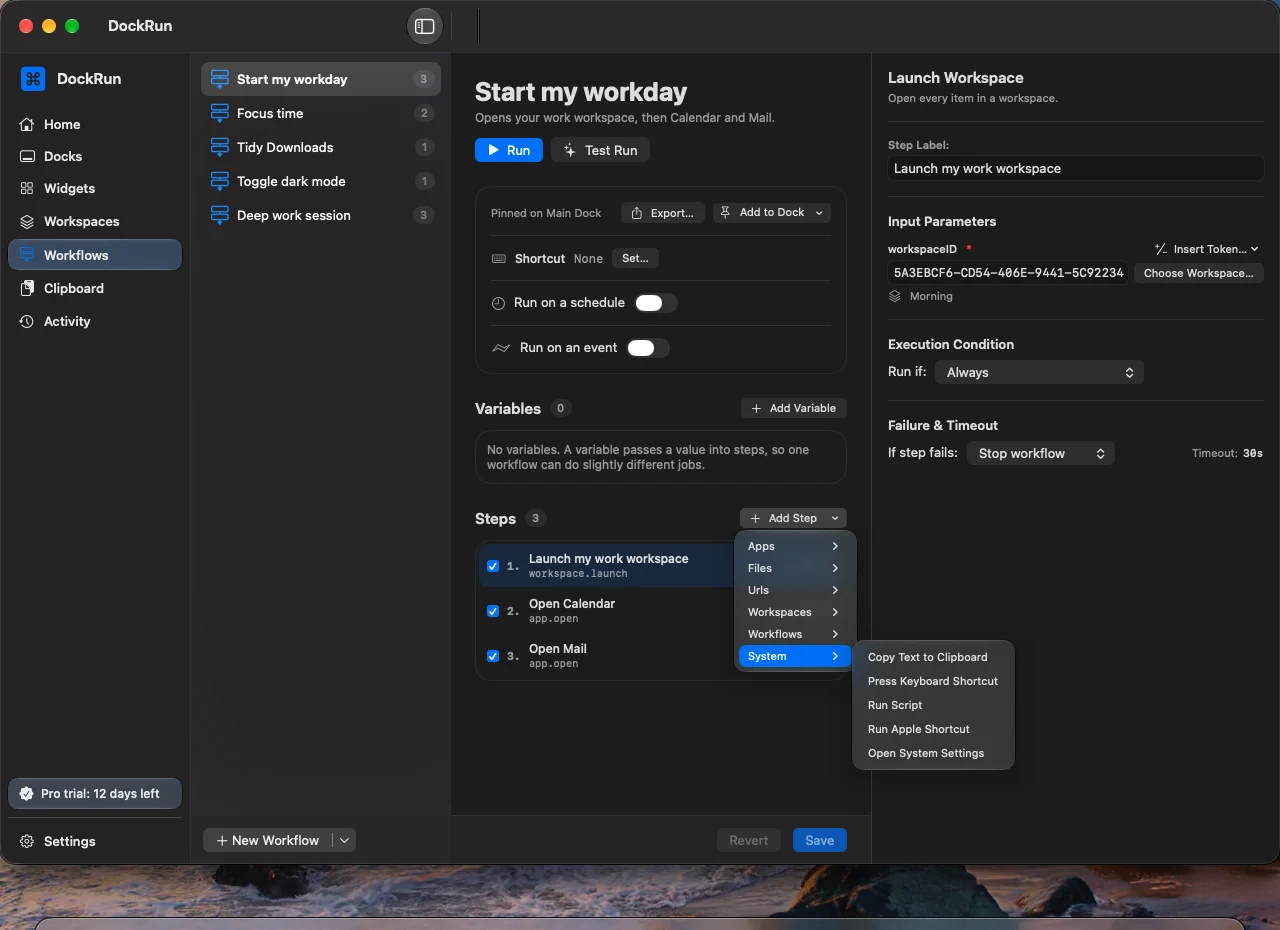Image resolution: width=1280 pixels, height=930 pixels.
Task: Open the Workspaces section
Action: click(x=95, y=221)
